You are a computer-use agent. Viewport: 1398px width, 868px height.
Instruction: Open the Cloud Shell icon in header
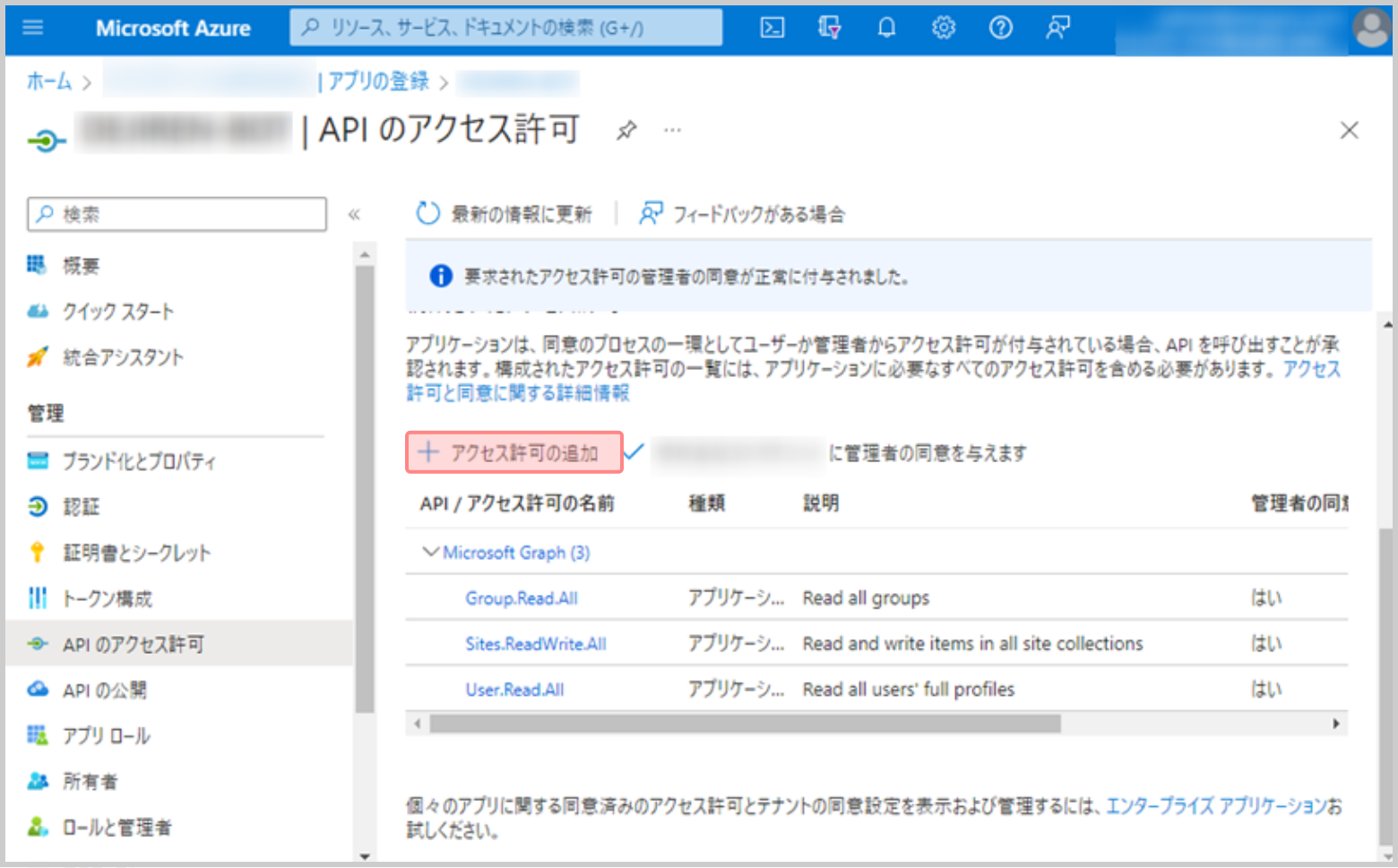click(772, 28)
